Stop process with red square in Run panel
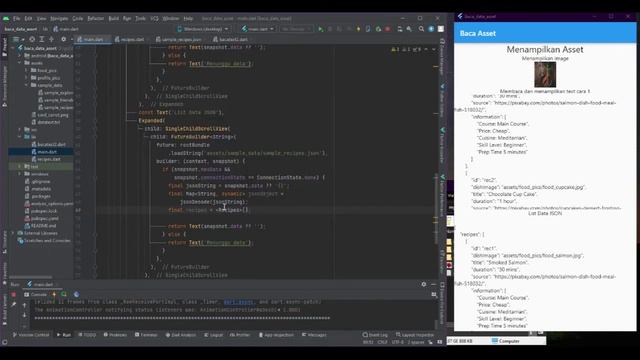The image size is (640, 360). tap(13, 294)
